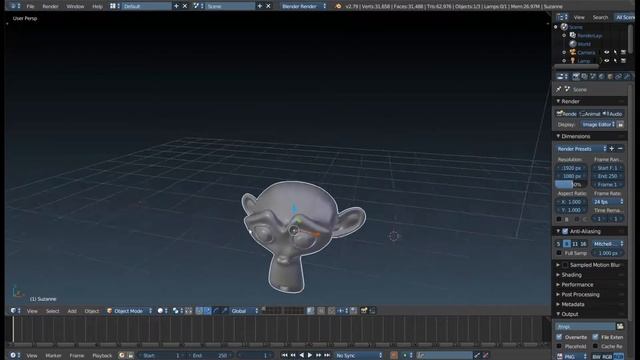
Task: Enable the Sampled Motion Blur checkbox
Action: [x=565, y=265]
